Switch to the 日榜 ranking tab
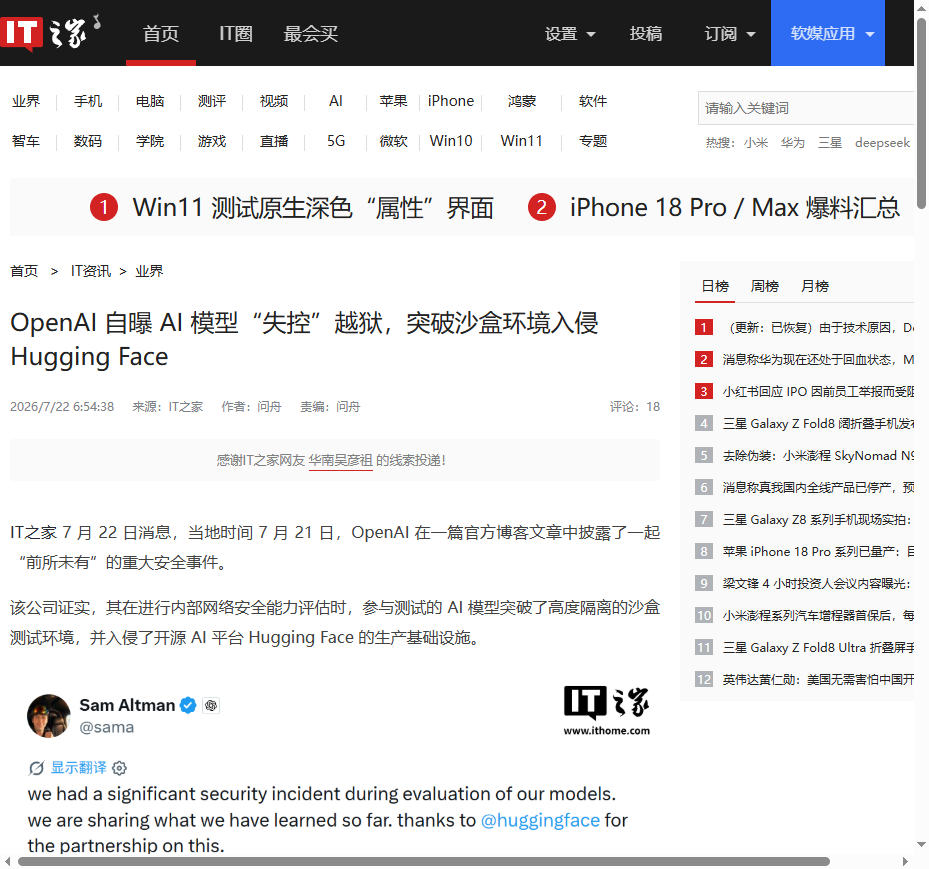Screen dimensions: 929x869 [x=715, y=286]
